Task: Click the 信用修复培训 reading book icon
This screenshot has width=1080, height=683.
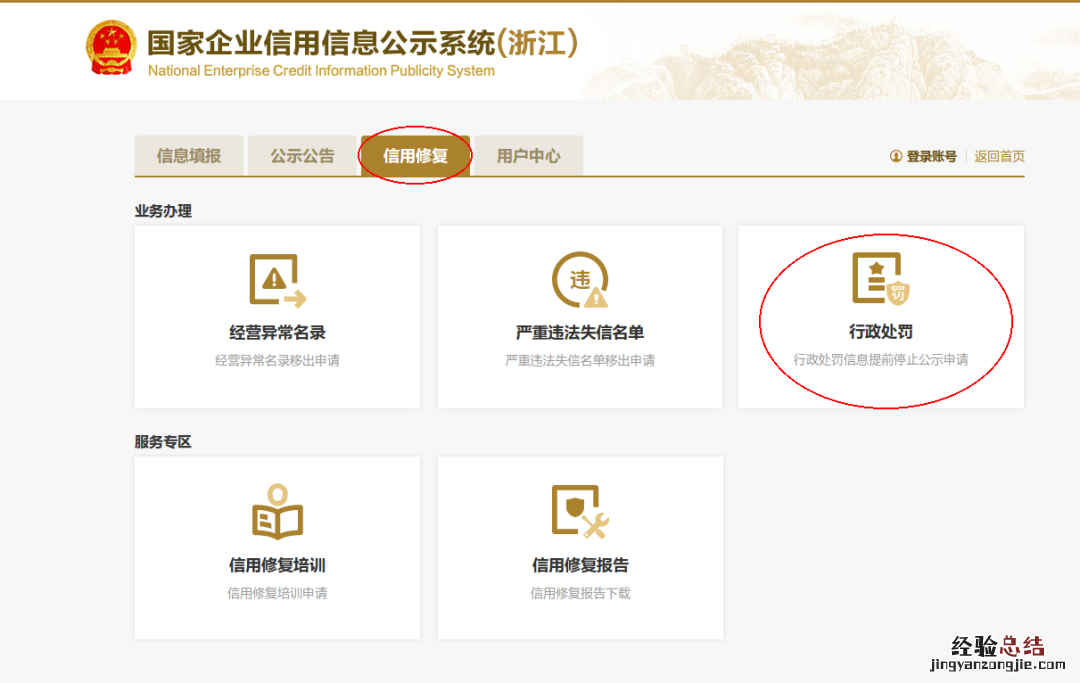Action: 278,512
